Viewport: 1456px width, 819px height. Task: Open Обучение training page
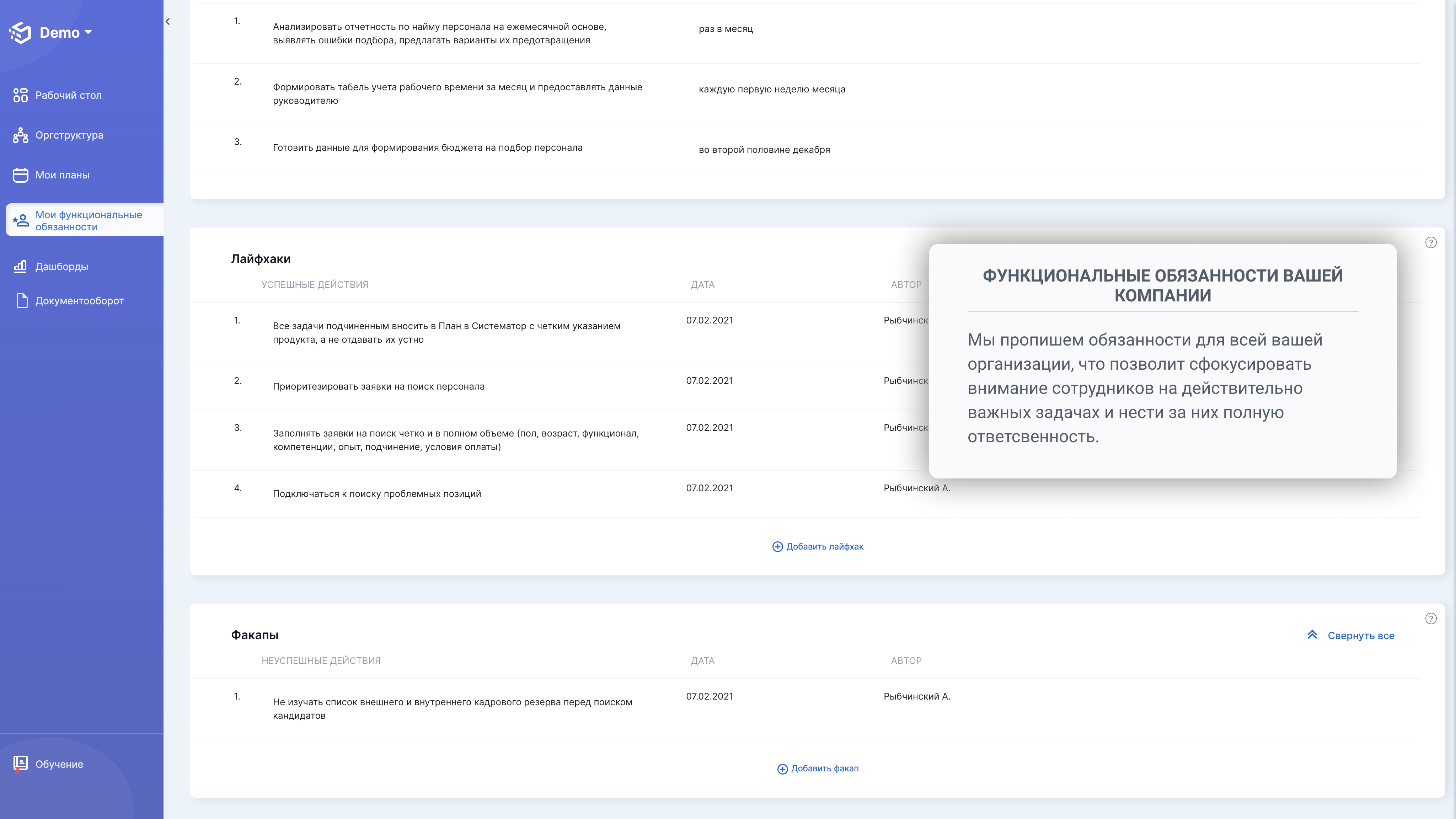(x=59, y=764)
